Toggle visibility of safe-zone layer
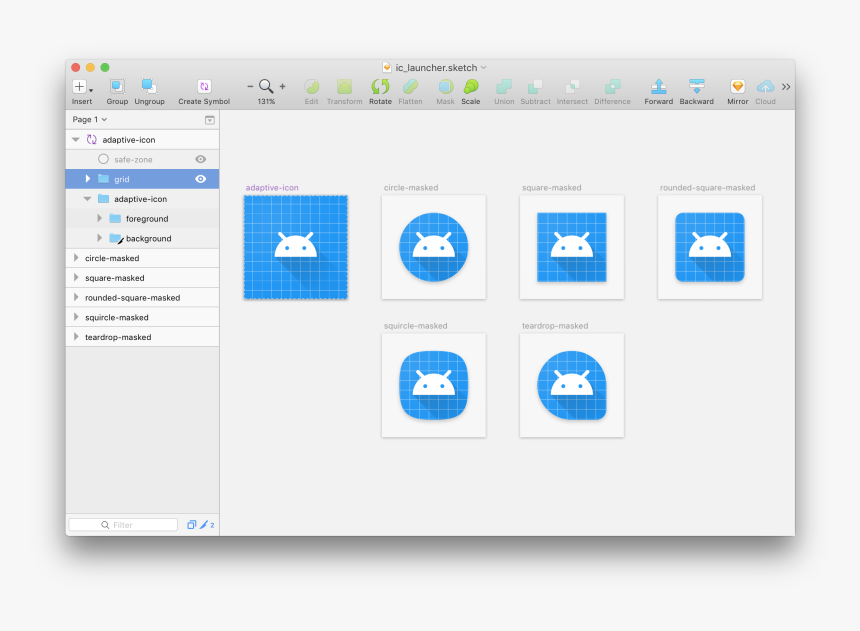 (x=201, y=159)
